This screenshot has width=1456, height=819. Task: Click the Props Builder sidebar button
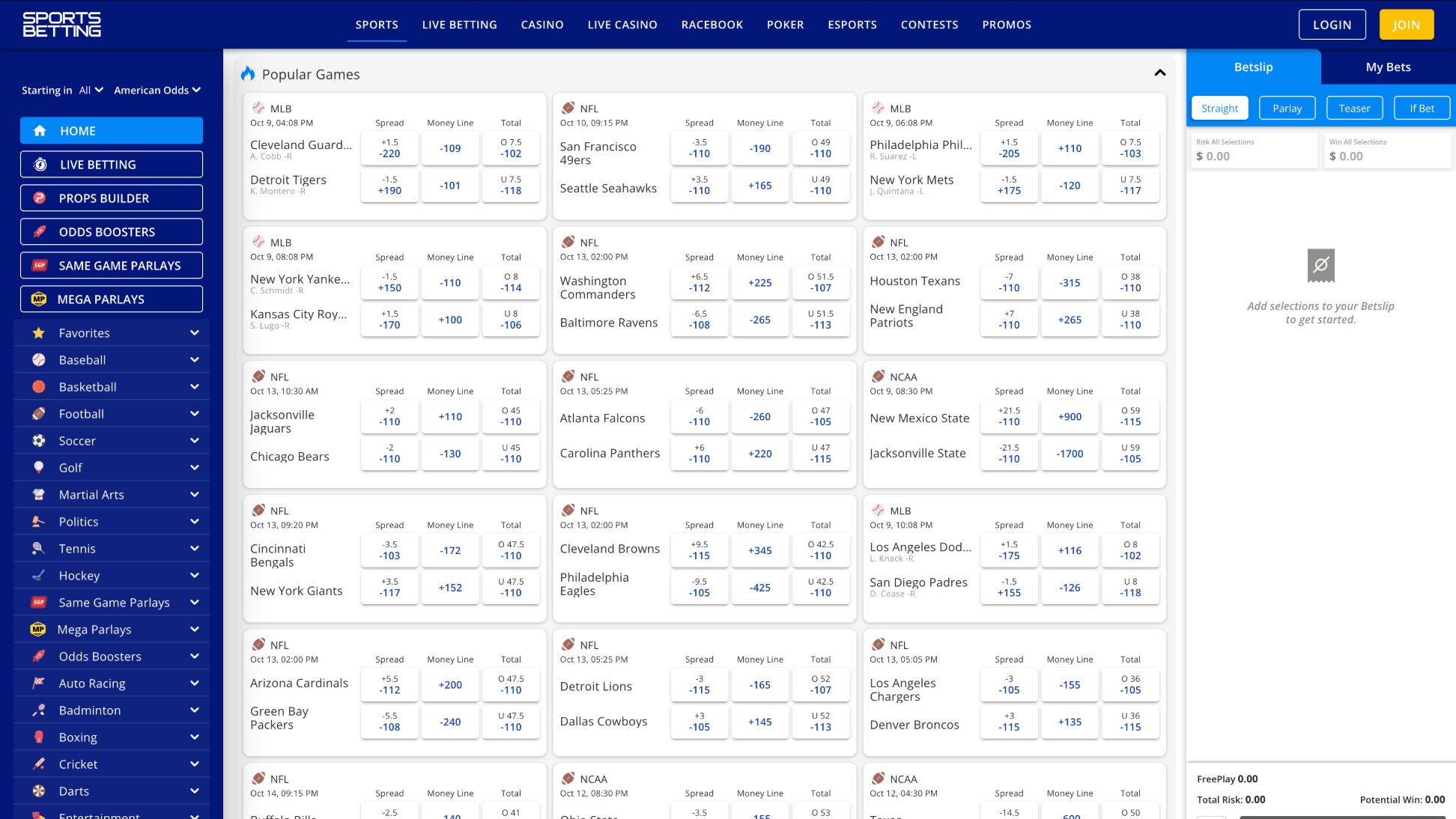[x=112, y=198]
